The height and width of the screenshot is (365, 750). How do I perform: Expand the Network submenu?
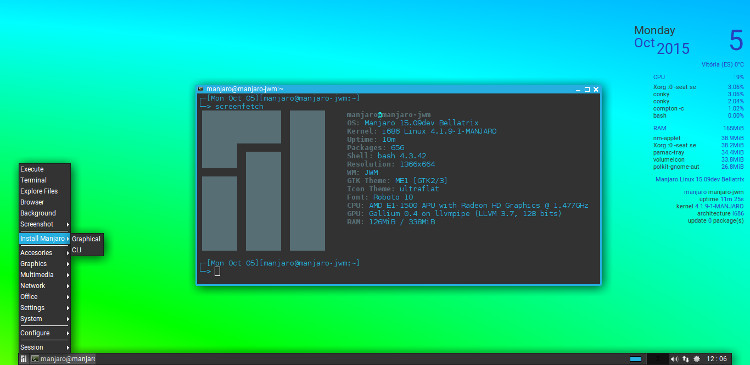tap(44, 286)
